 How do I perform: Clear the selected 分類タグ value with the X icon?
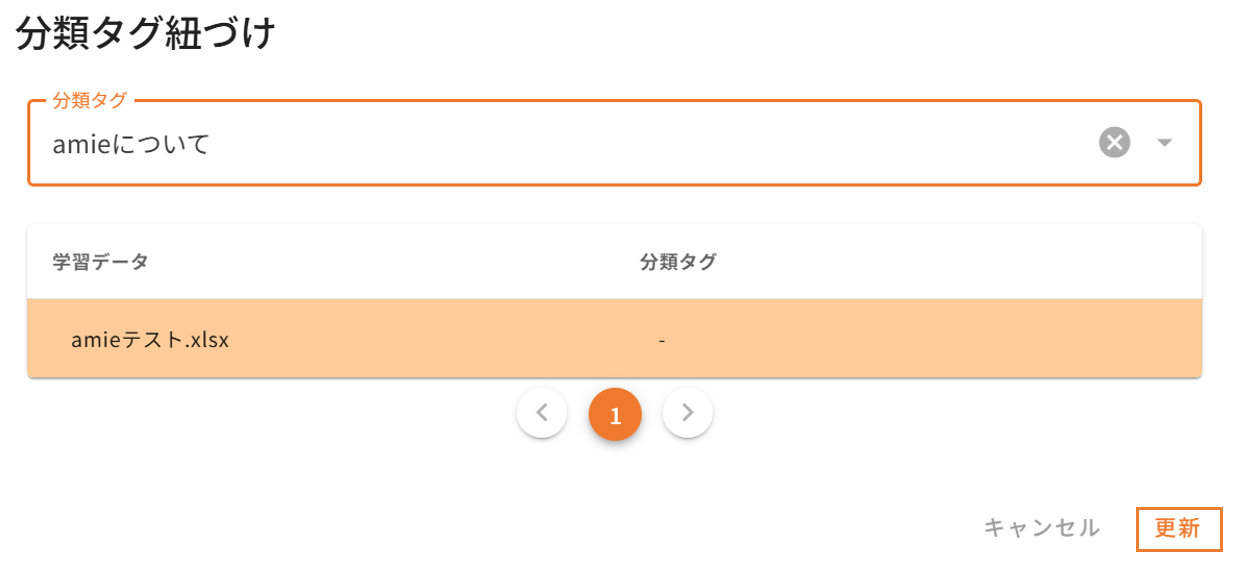pos(1114,143)
